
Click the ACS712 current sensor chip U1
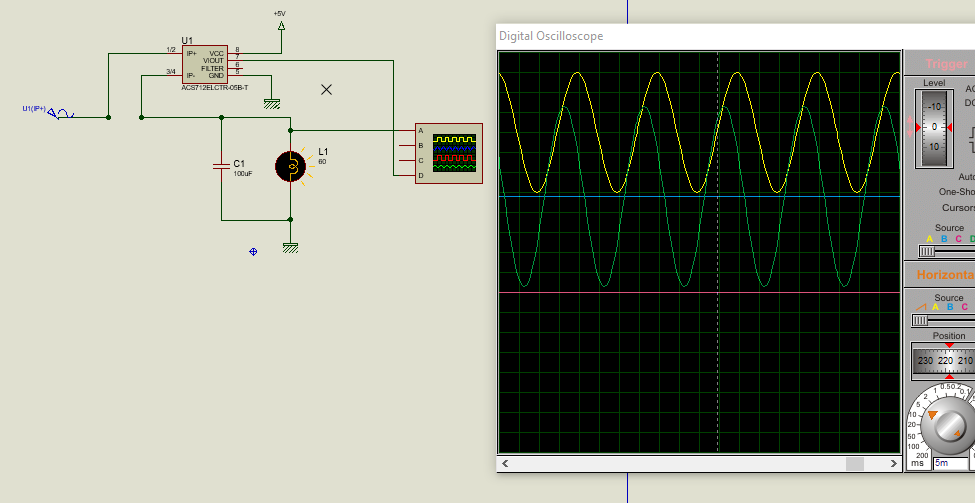pyautogui.click(x=203, y=63)
